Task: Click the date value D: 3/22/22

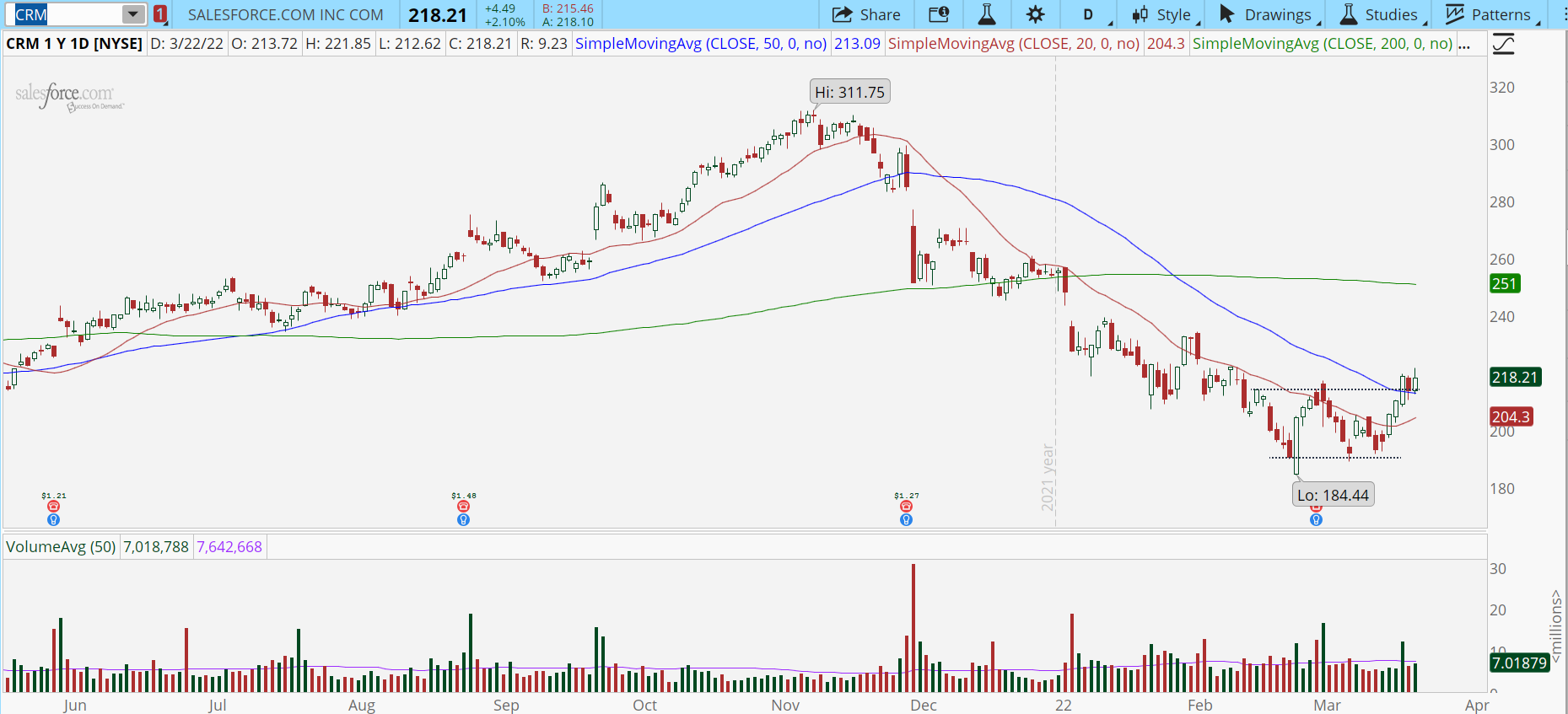Action: coord(187,44)
